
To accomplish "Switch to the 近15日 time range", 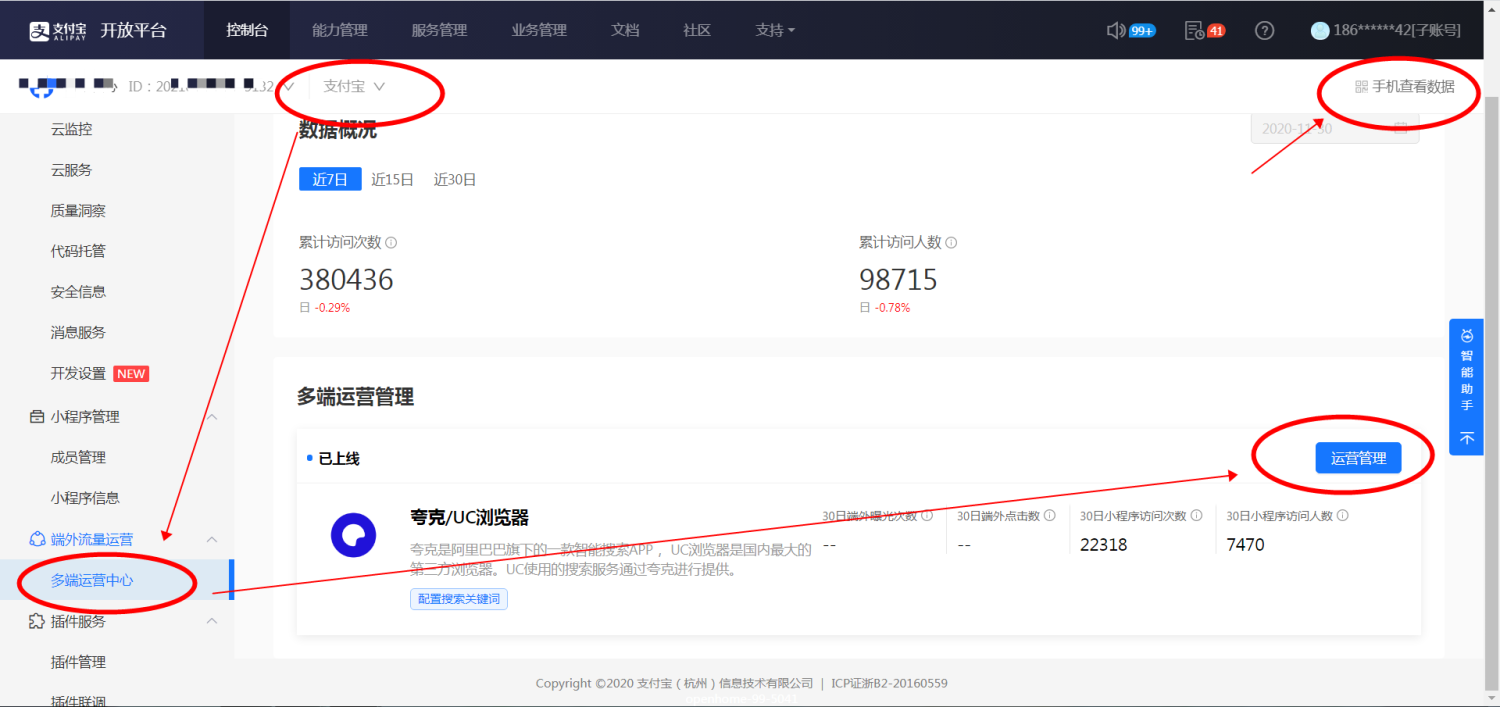I will pyautogui.click(x=392, y=180).
